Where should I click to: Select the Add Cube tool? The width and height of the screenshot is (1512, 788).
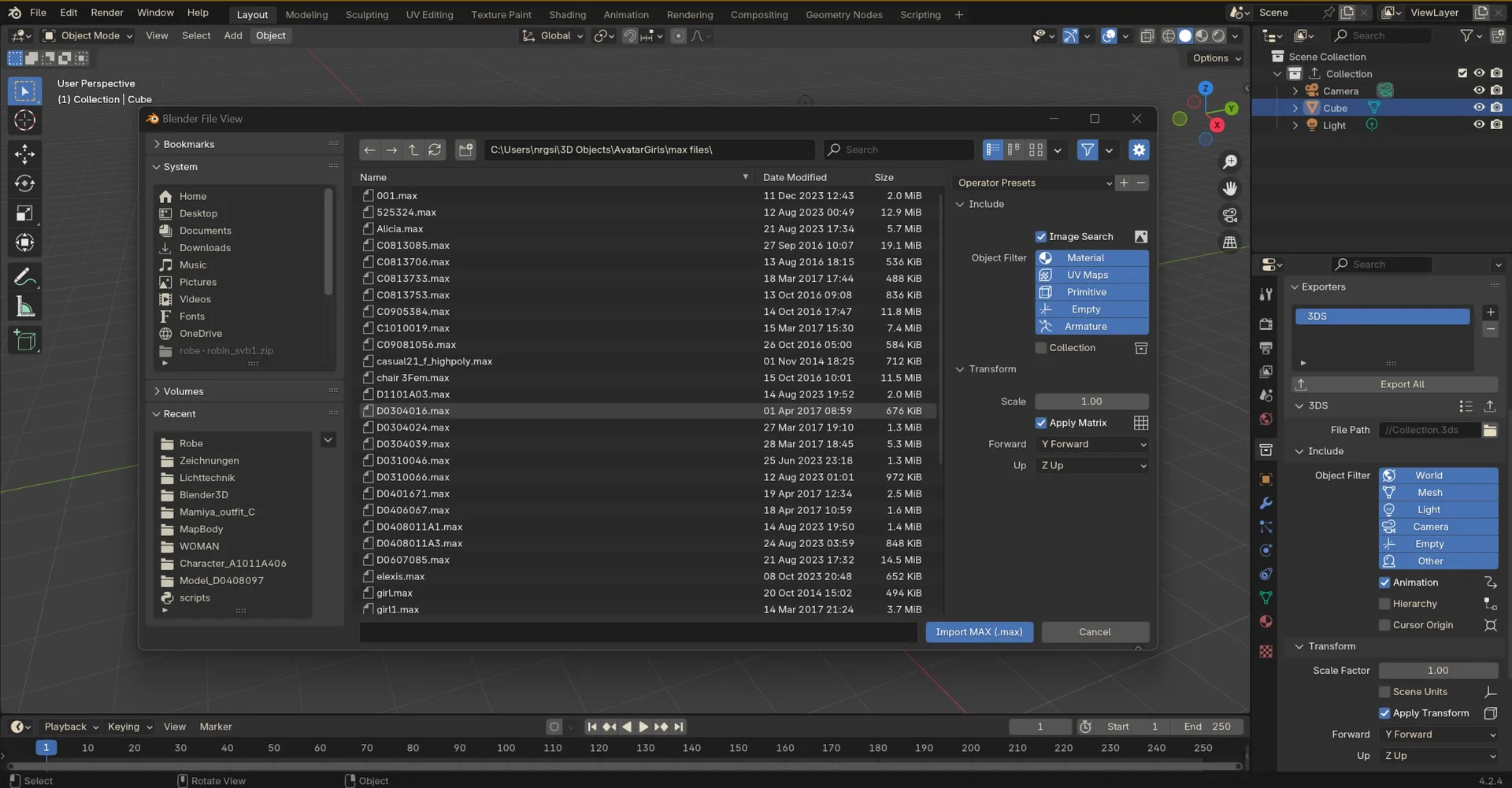(x=24, y=341)
